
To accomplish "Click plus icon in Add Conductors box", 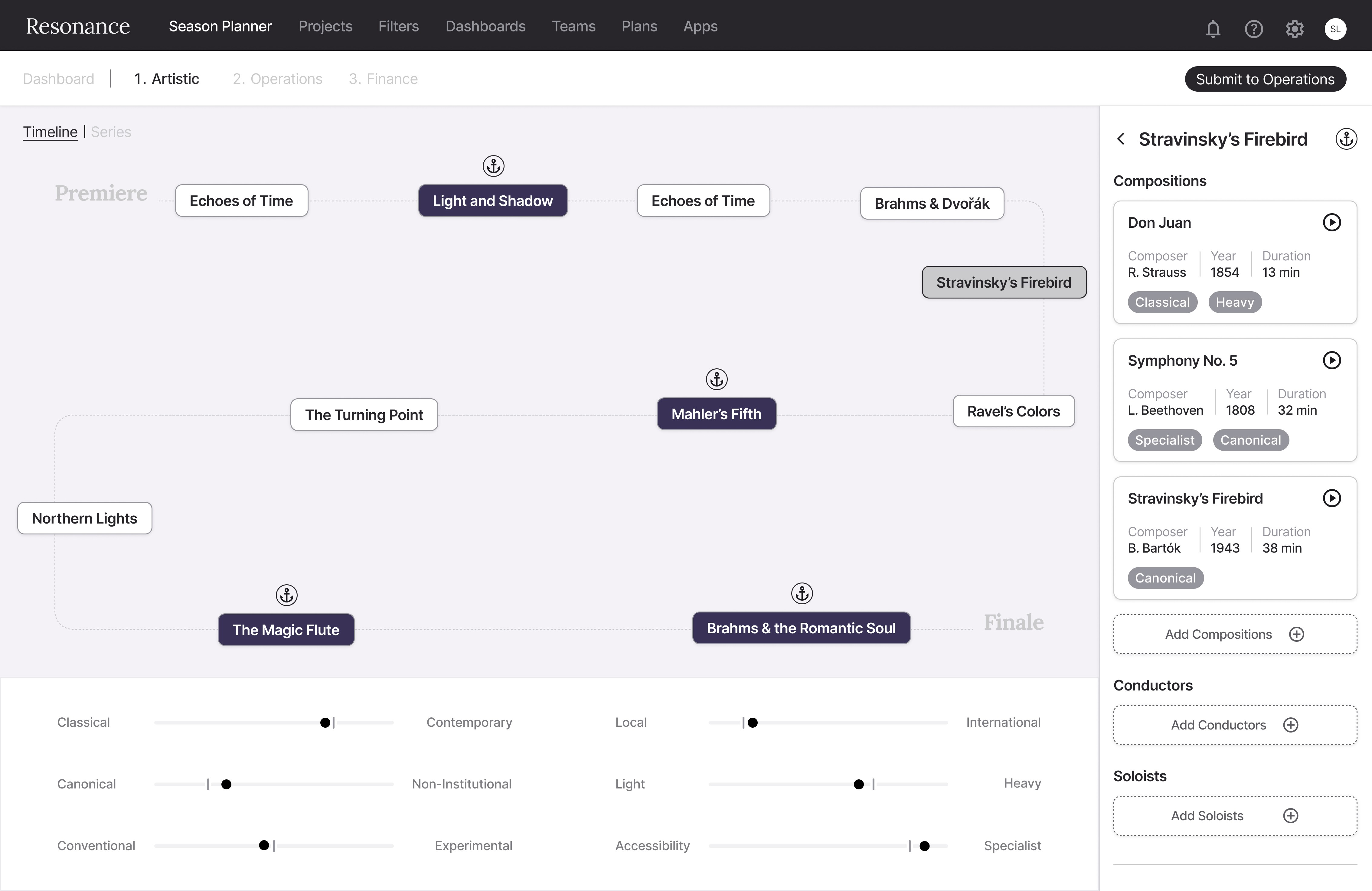I will tap(1291, 725).
